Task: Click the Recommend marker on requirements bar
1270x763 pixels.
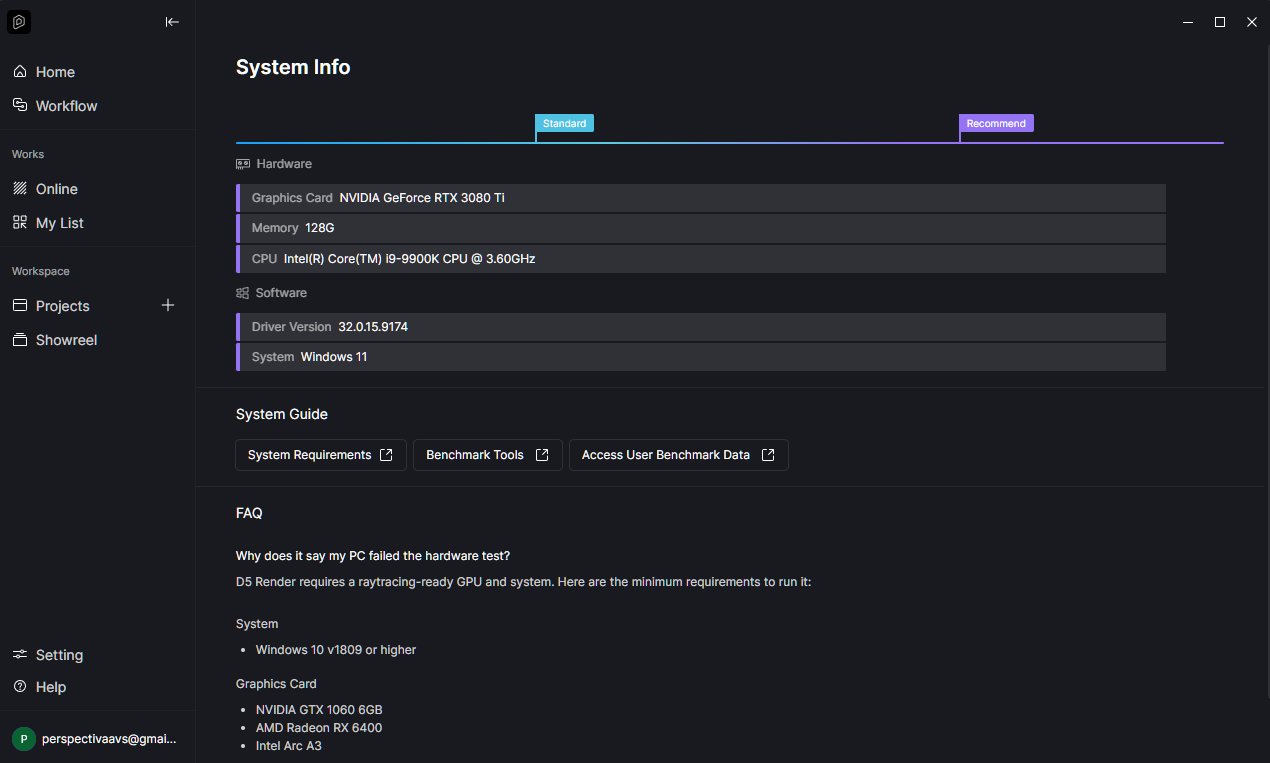Action: point(996,123)
